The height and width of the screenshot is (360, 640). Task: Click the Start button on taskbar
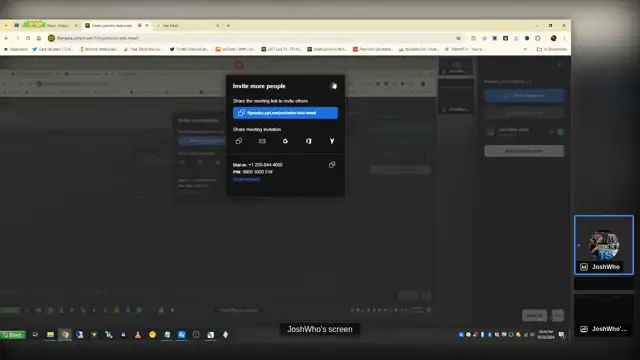tap(13, 335)
